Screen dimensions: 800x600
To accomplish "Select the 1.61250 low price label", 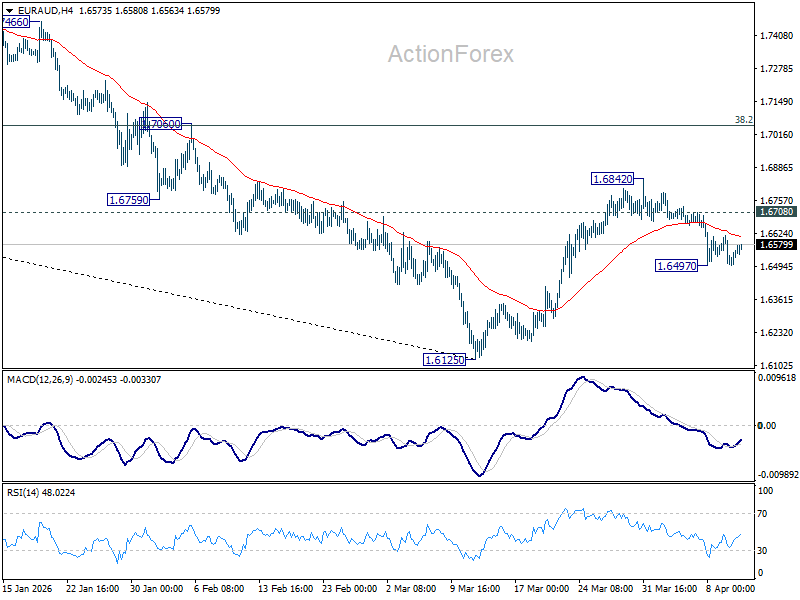I will [444, 360].
